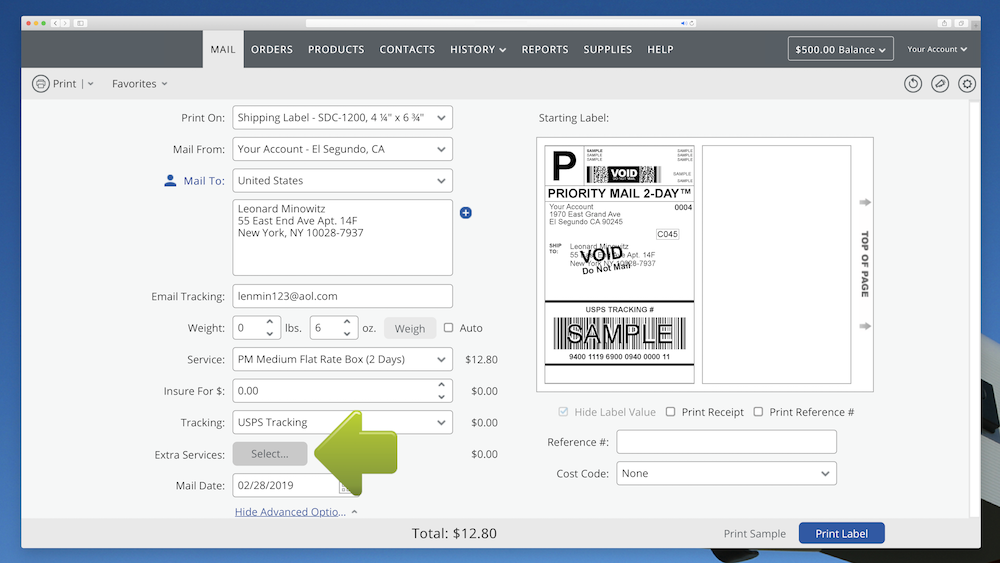Click the upper page-feed arrow beside label
This screenshot has width=1000, height=563.
pyautogui.click(x=865, y=202)
